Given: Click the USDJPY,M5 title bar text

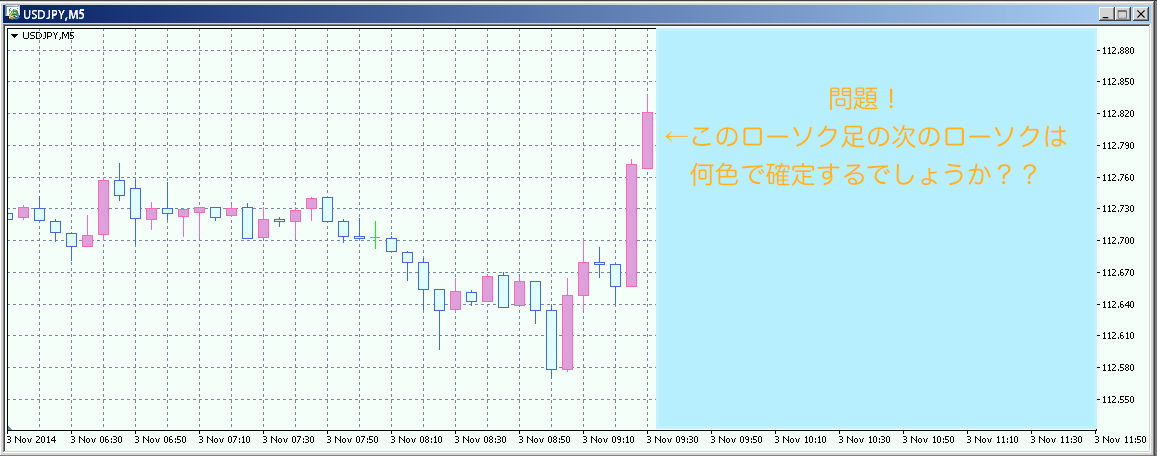Looking at the screenshot, I should point(54,14).
